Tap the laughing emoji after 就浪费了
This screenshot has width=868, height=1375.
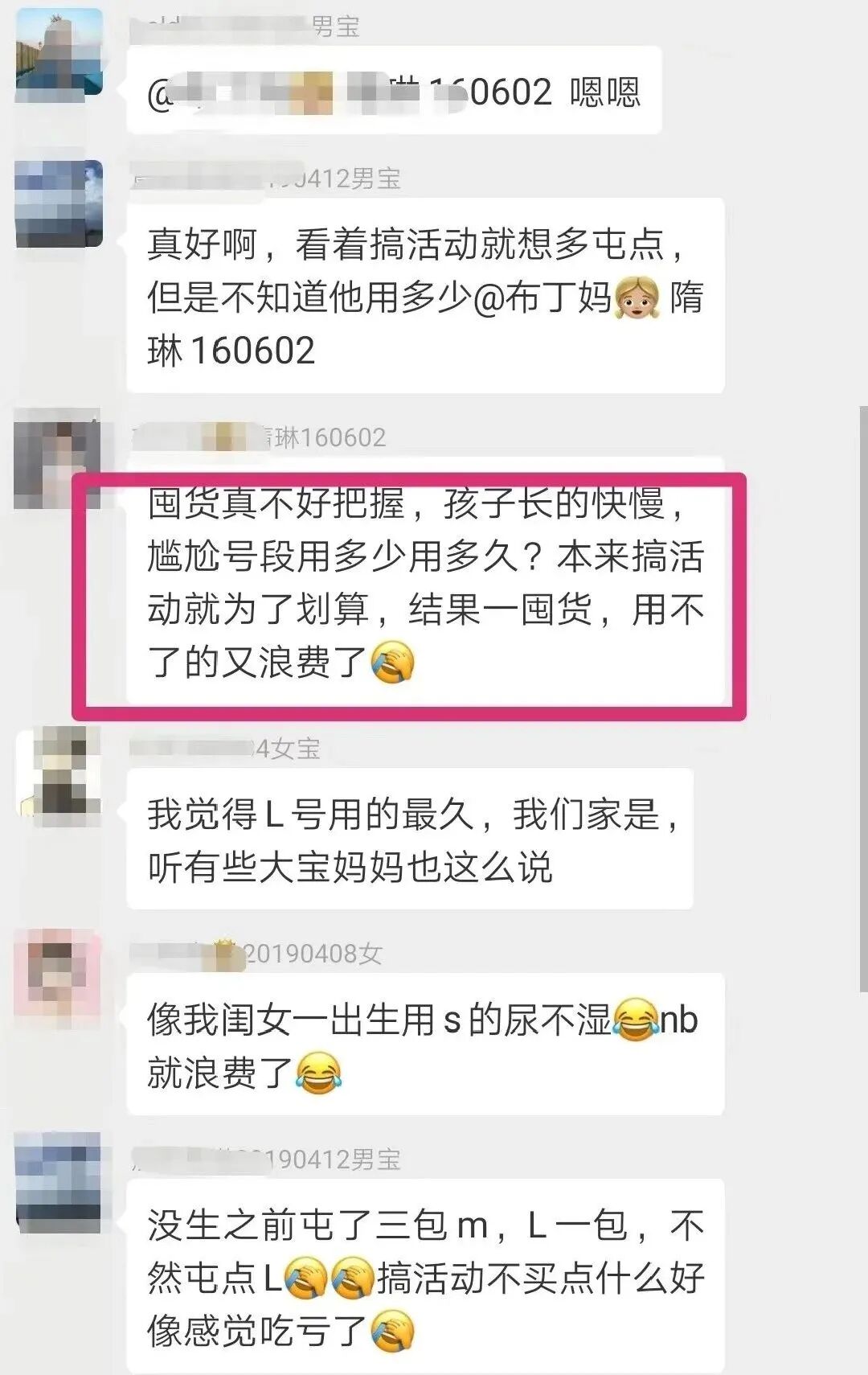tap(318, 1073)
